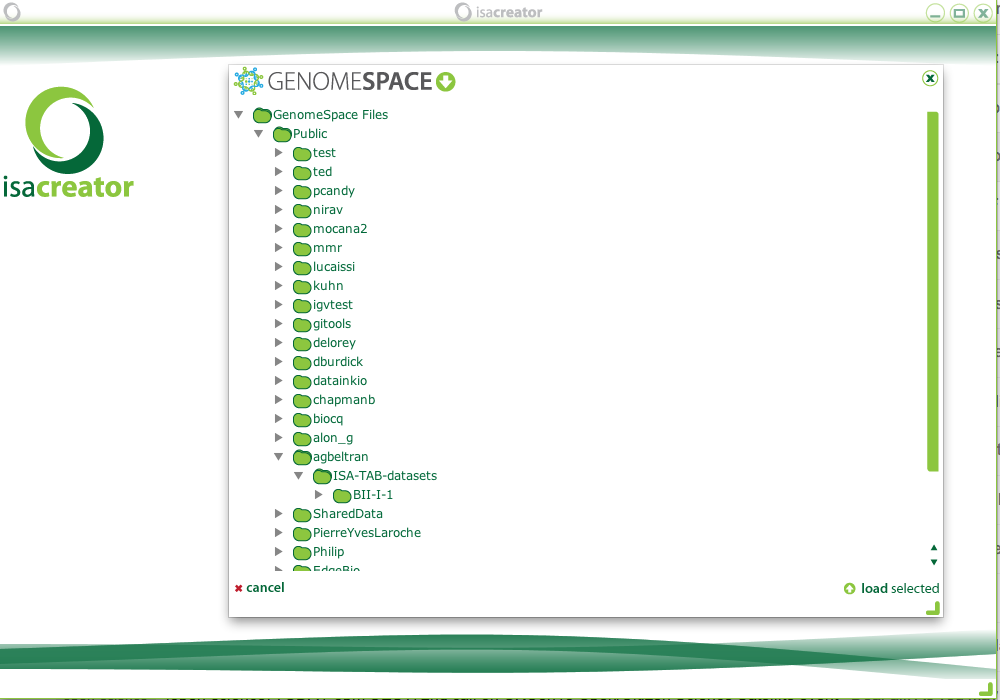
Task: Select the gitools folder icon
Action: coord(302,324)
